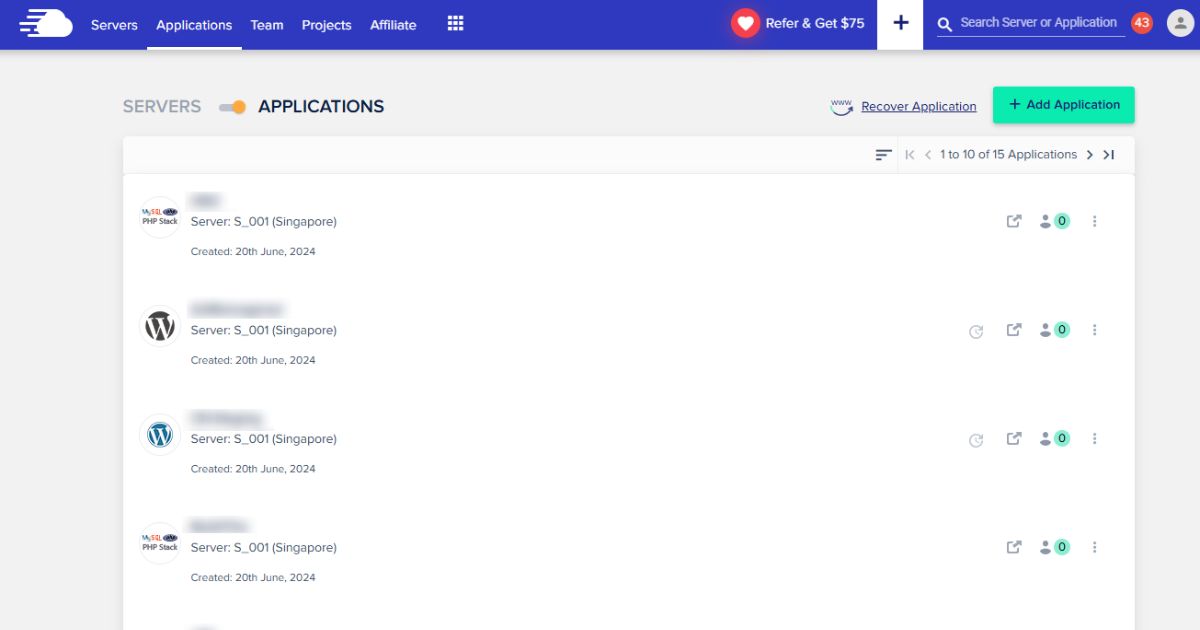1200x630 pixels.
Task: Open the Team menu item
Action: pyautogui.click(x=267, y=25)
